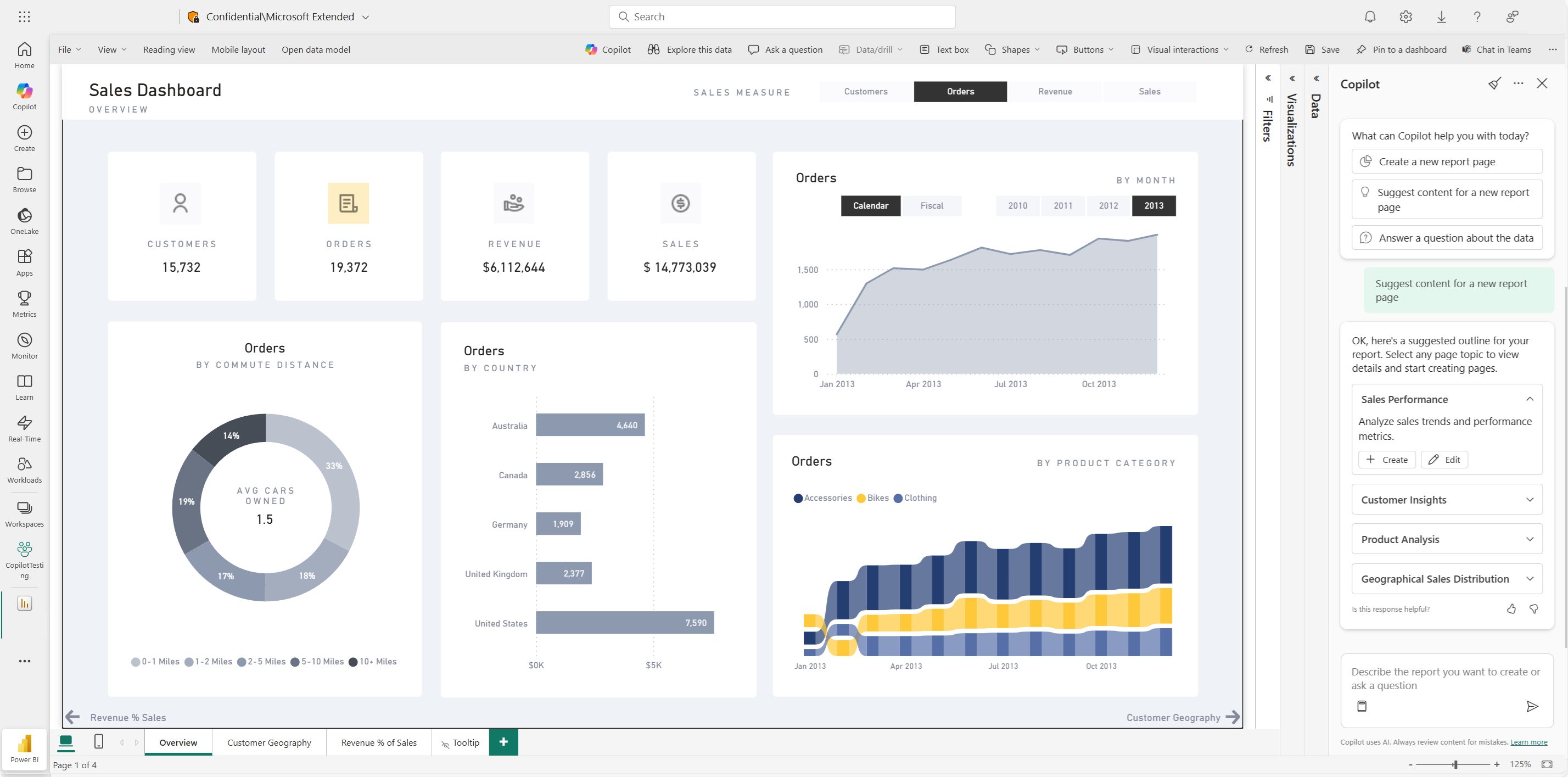Switch to Customer Geography page tab

point(269,742)
